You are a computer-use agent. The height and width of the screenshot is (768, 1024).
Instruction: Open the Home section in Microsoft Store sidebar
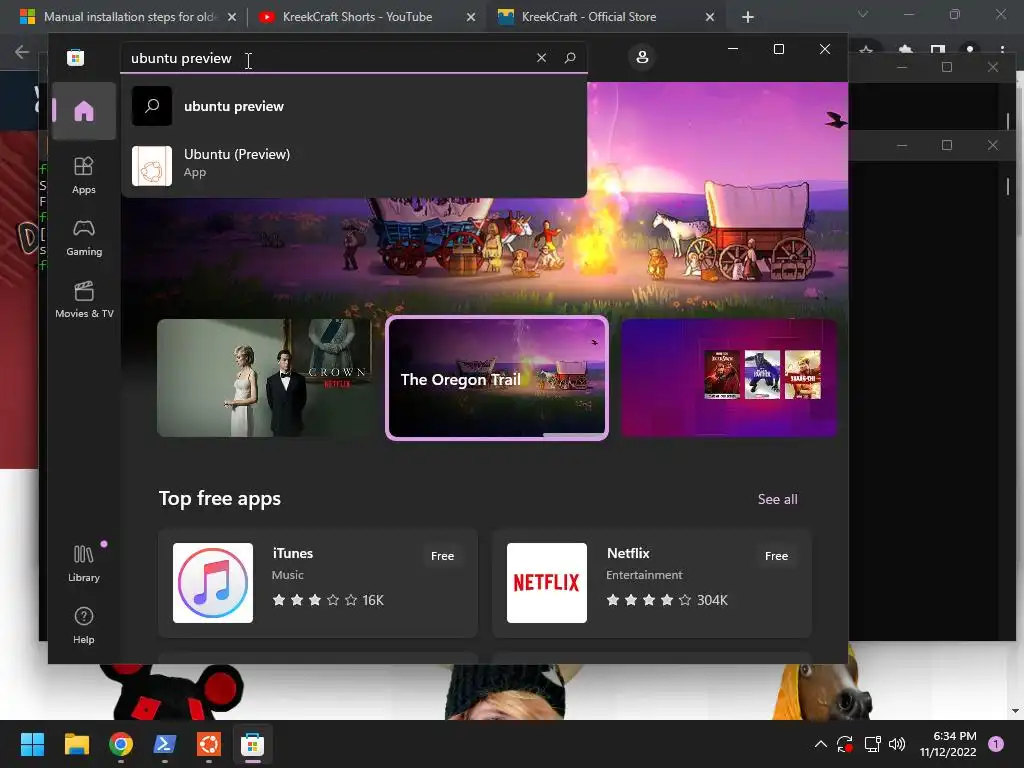point(84,111)
